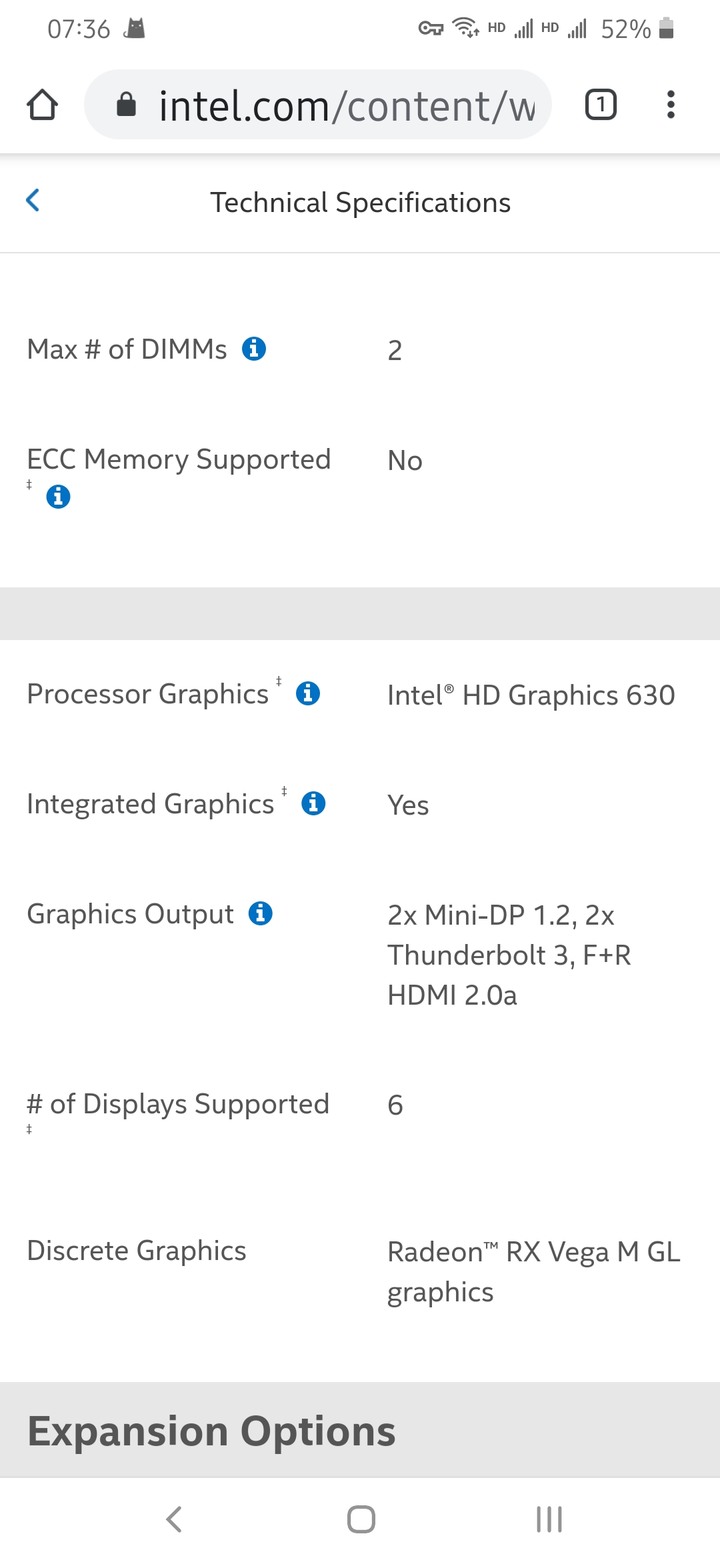Show info for Integrated Graphics
This screenshot has height=1560, width=720.
(313, 803)
